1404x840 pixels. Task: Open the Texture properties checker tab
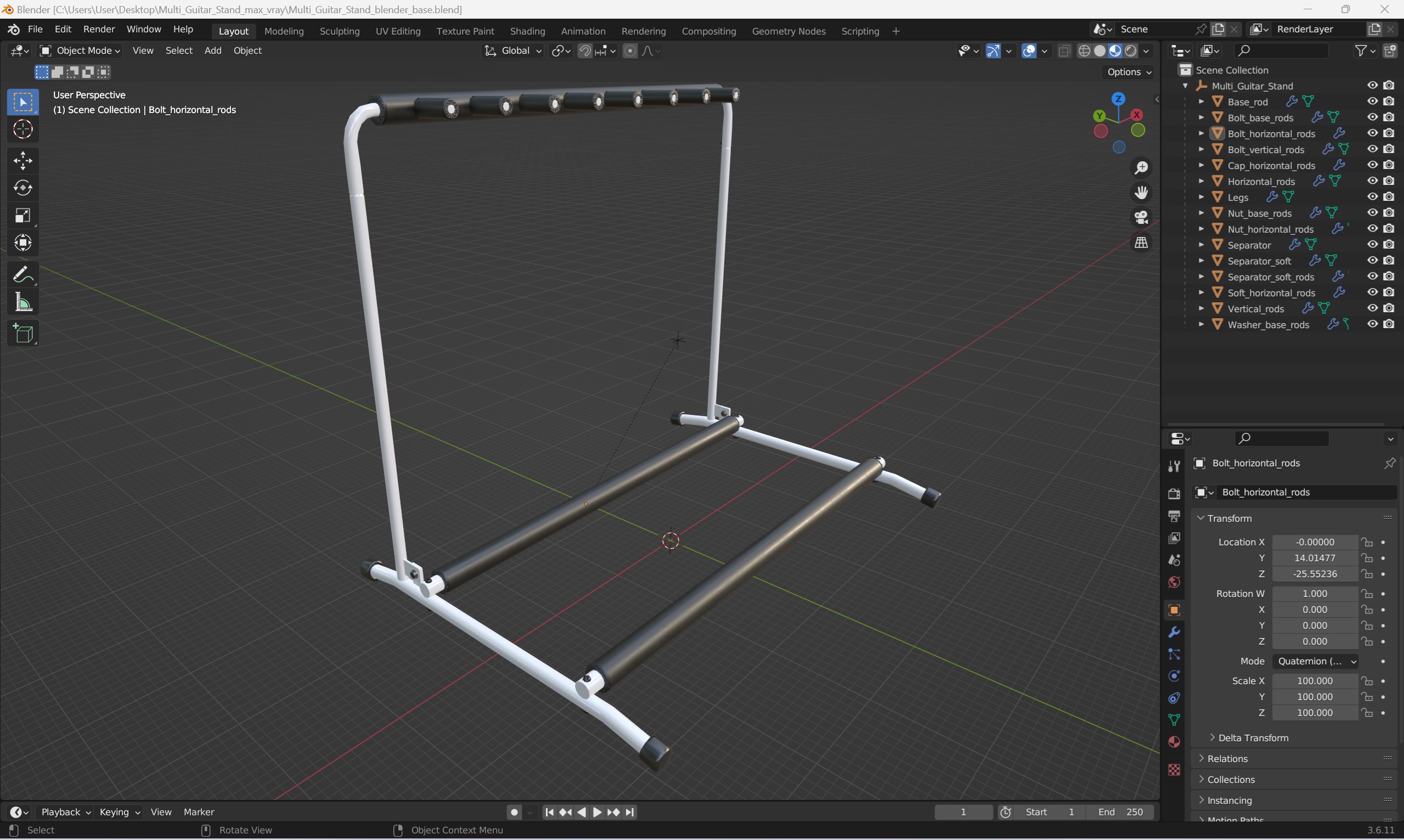(x=1174, y=770)
